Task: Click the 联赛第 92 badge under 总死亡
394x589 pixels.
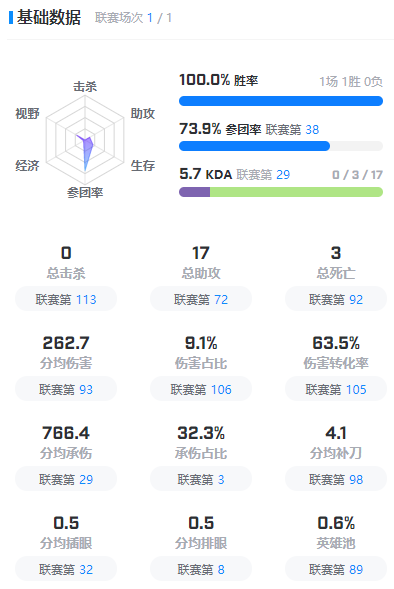Action: coord(336,299)
